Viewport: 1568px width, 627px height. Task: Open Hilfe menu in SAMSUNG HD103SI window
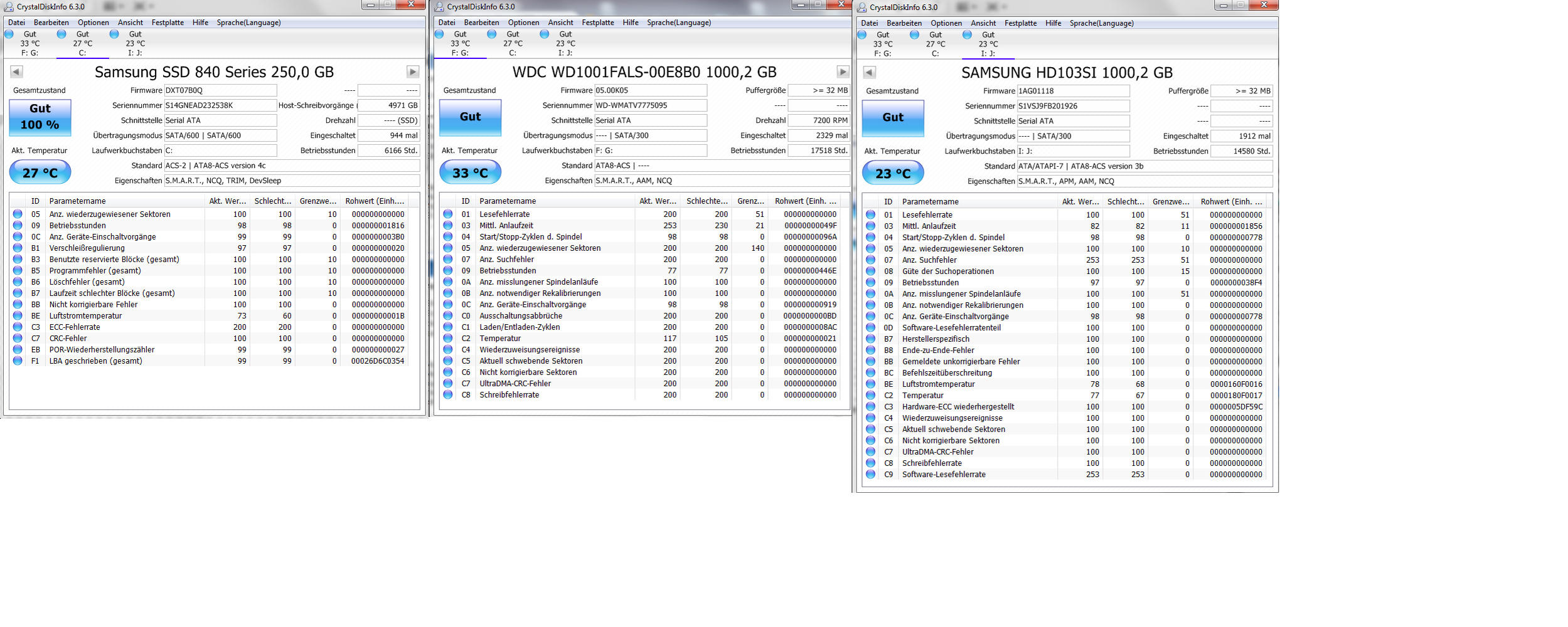tap(1053, 23)
